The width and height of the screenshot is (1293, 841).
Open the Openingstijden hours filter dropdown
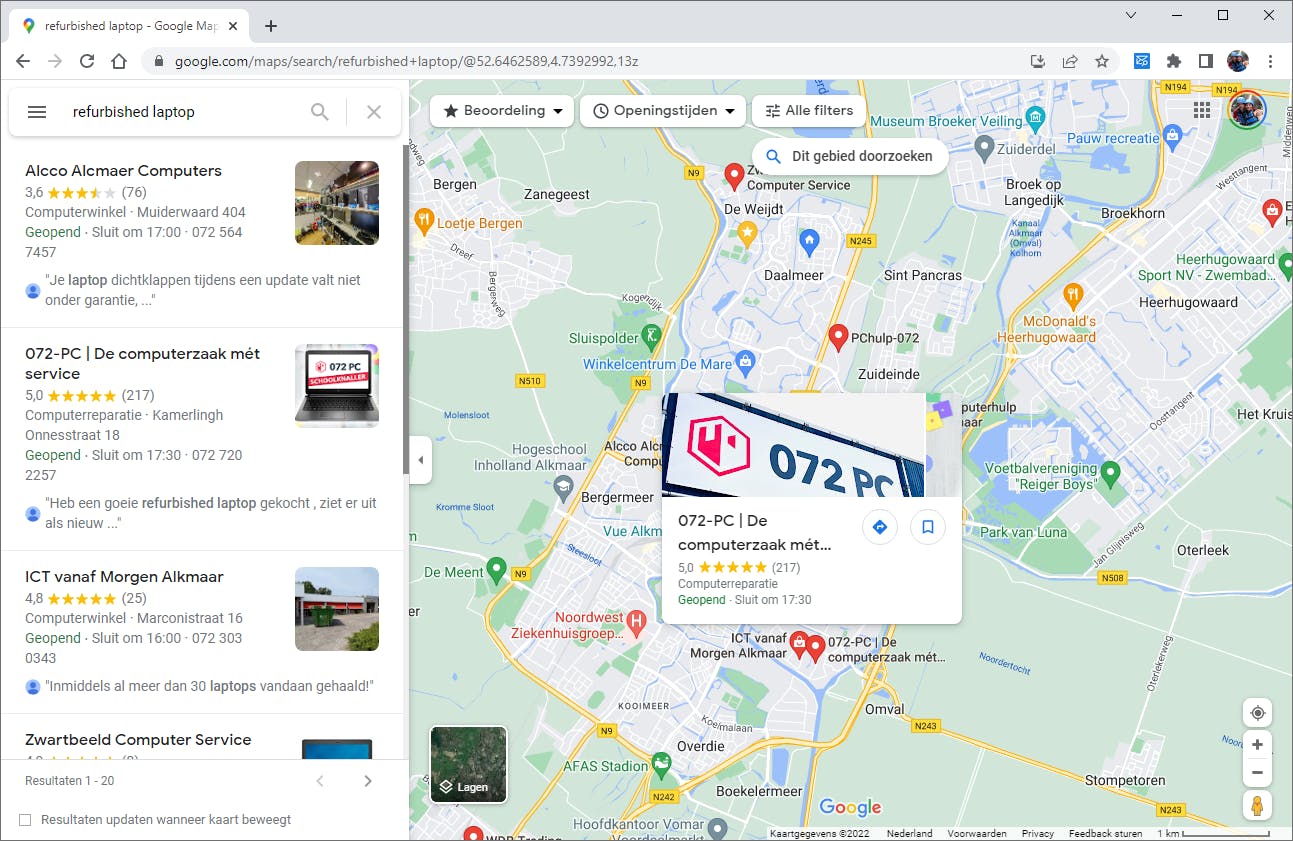click(x=664, y=111)
